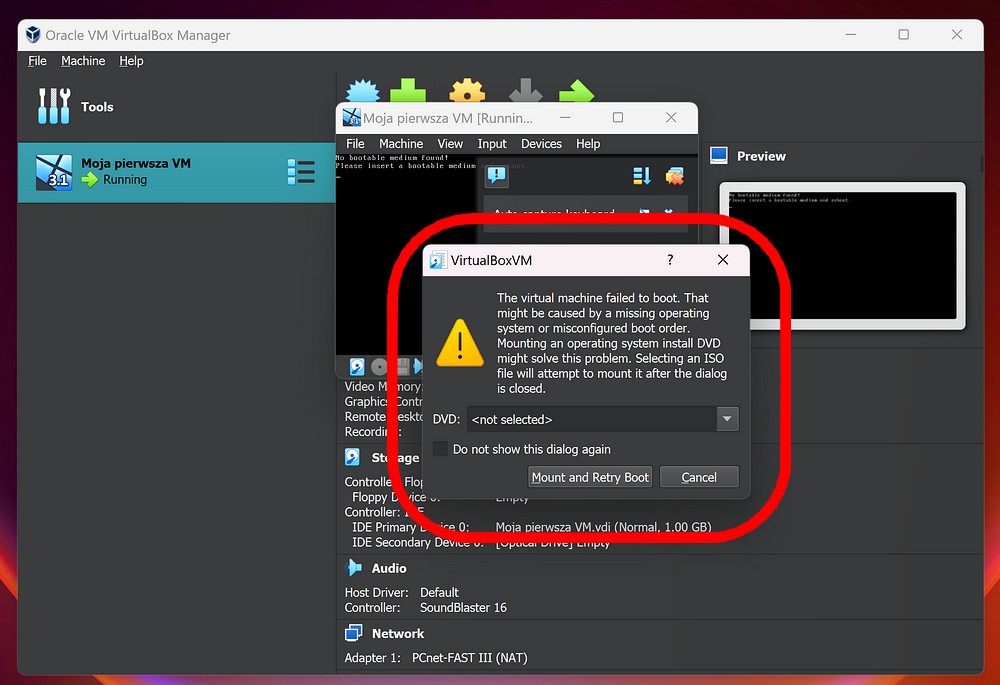Click the Windows 3.1 OS icon of the VM entry
The image size is (1000, 685).
click(x=54, y=172)
